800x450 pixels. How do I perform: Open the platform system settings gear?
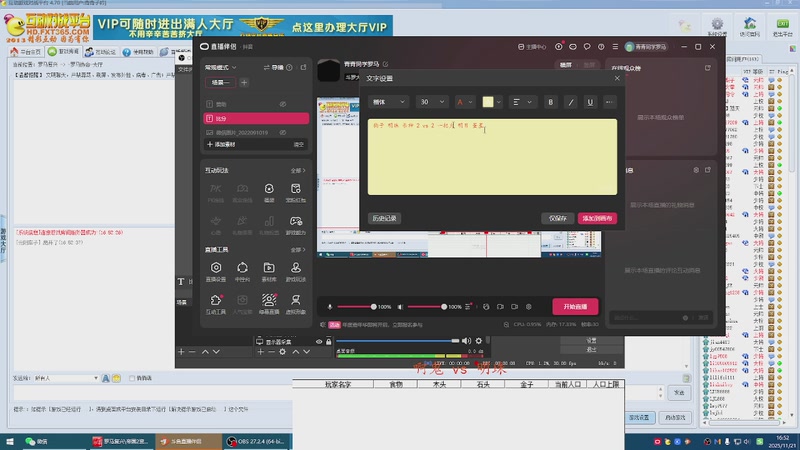click(x=717, y=27)
